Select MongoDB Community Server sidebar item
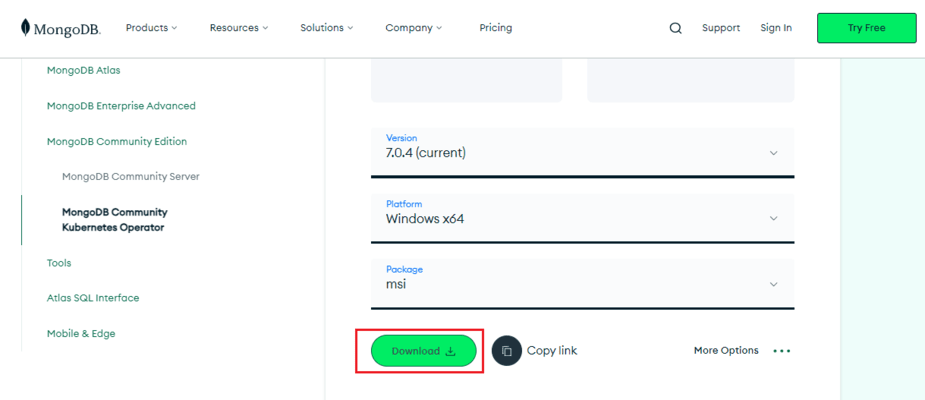The image size is (925, 400). coord(130,176)
